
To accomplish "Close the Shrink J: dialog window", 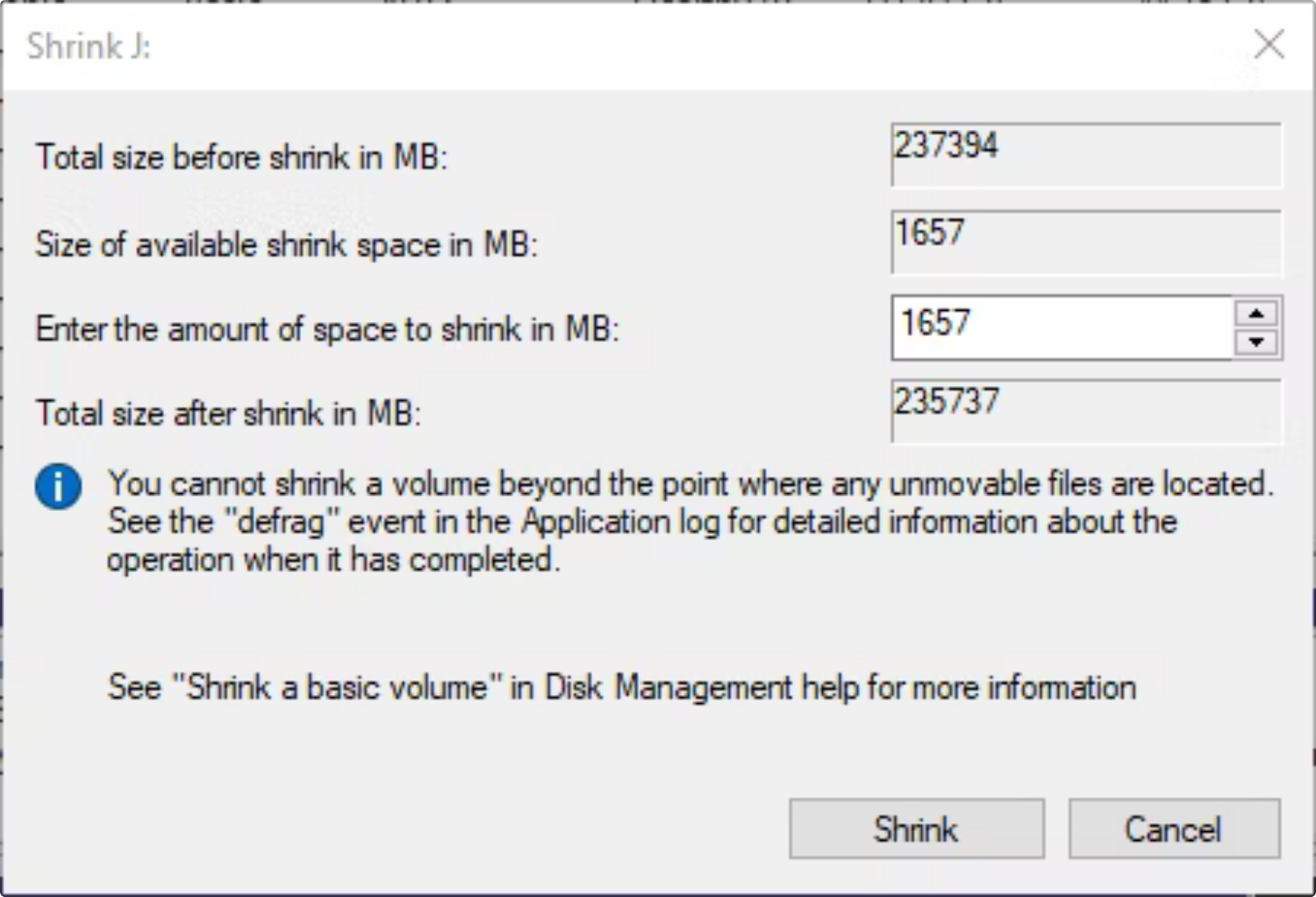I will (1269, 44).
